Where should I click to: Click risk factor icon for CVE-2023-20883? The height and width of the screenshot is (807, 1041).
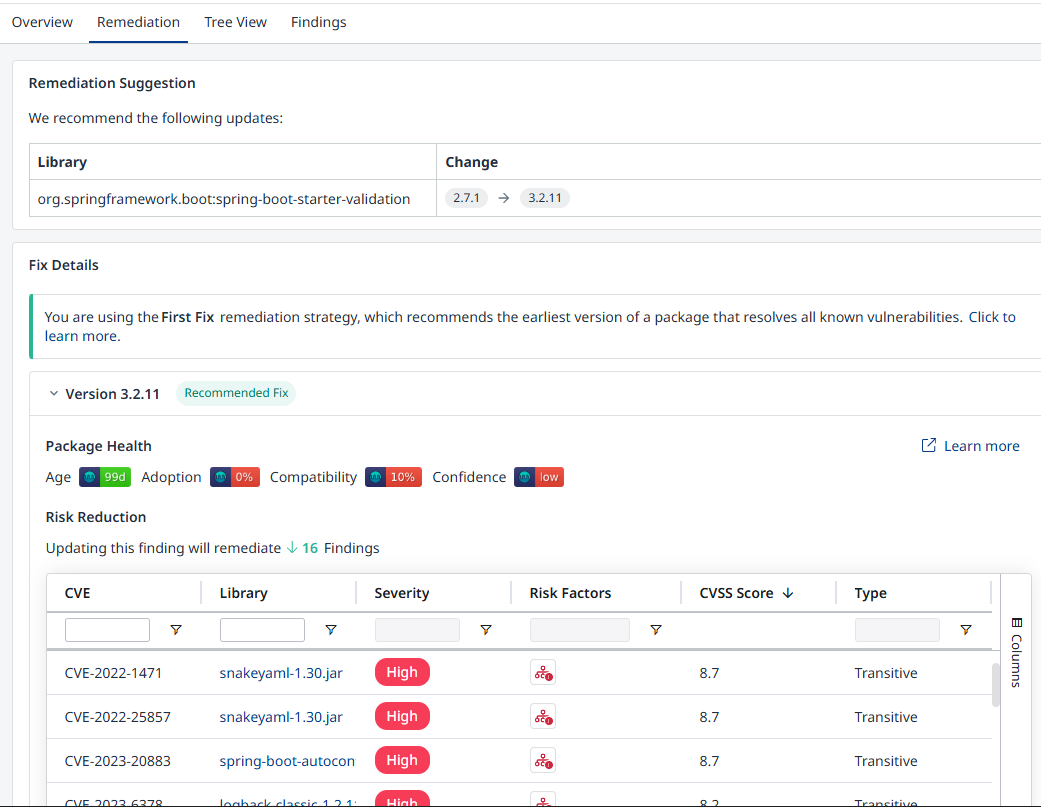543,761
